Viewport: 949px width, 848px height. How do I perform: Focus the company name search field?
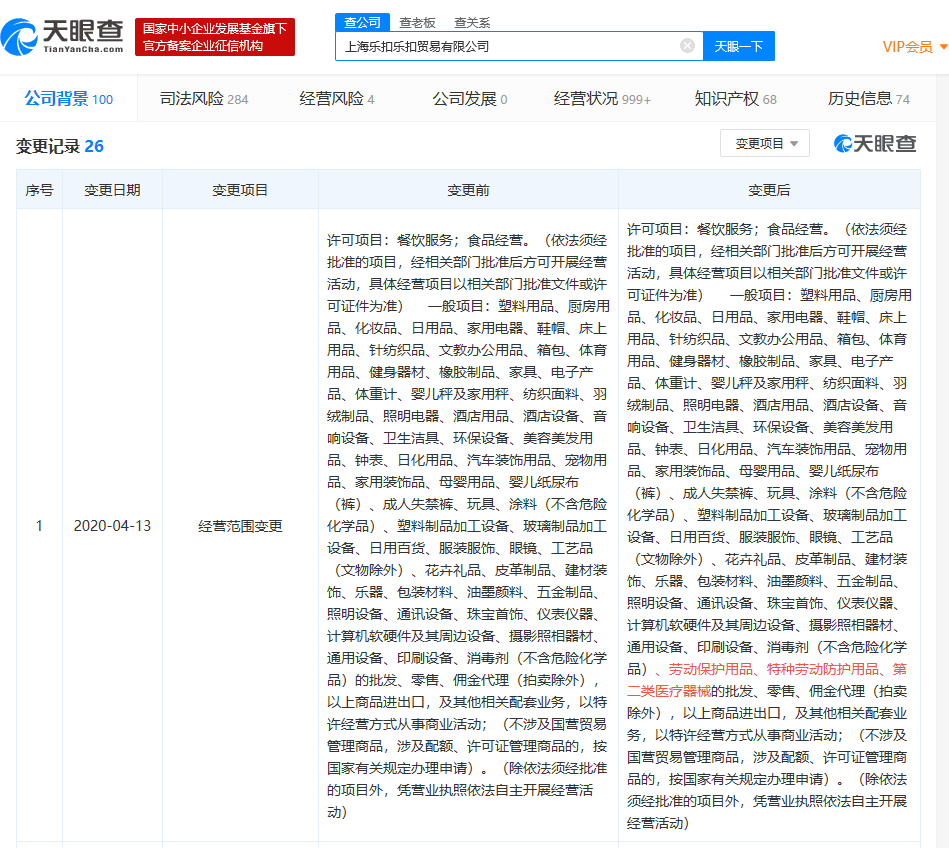click(510, 46)
